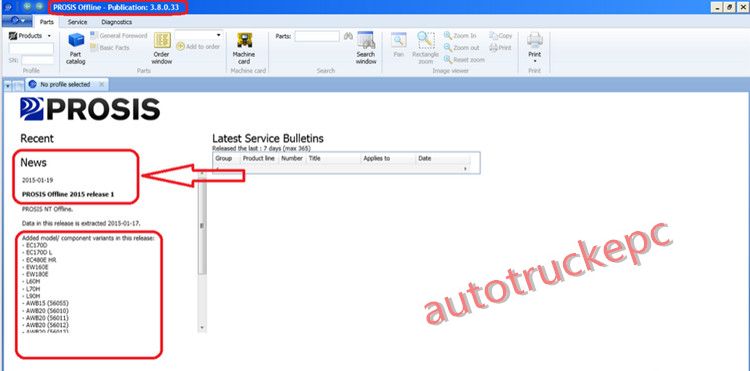Sort bulletins by Date column header
The width and height of the screenshot is (750, 371).
pyautogui.click(x=442, y=158)
